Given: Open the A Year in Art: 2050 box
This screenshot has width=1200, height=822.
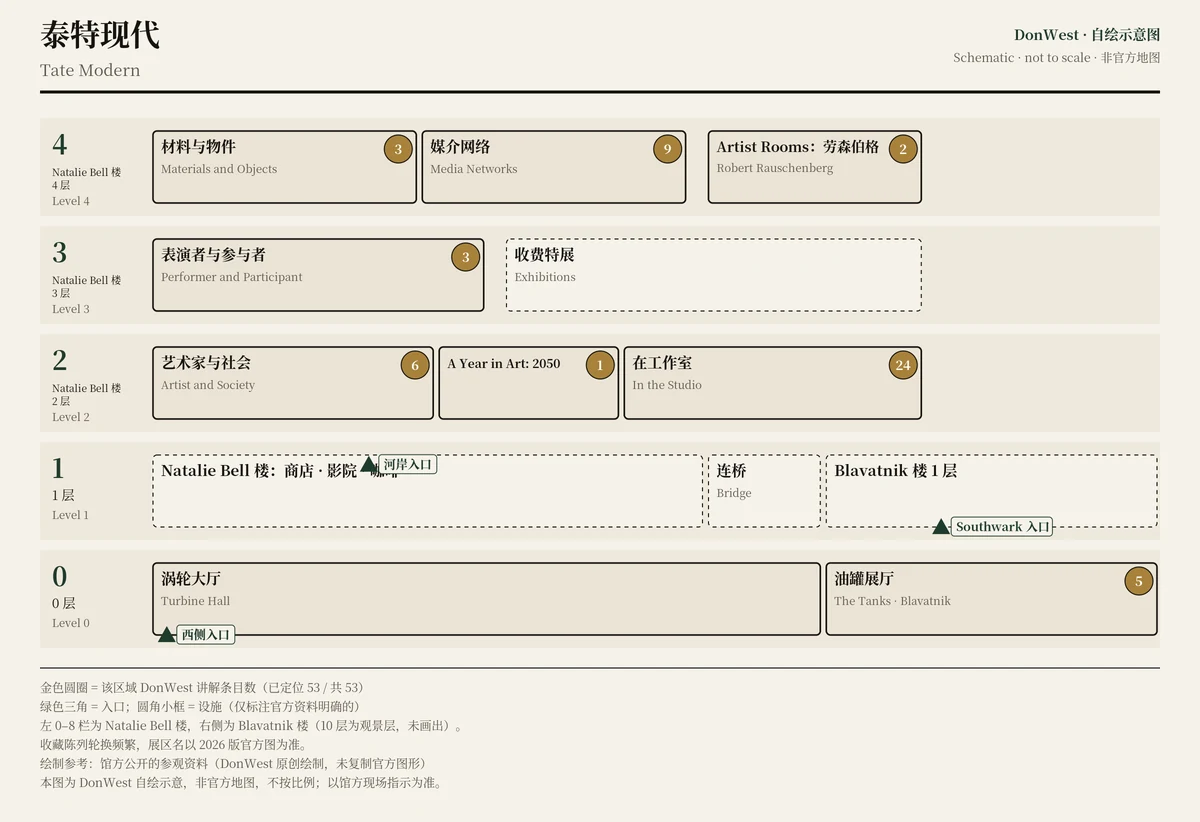Looking at the screenshot, I should (x=529, y=383).
